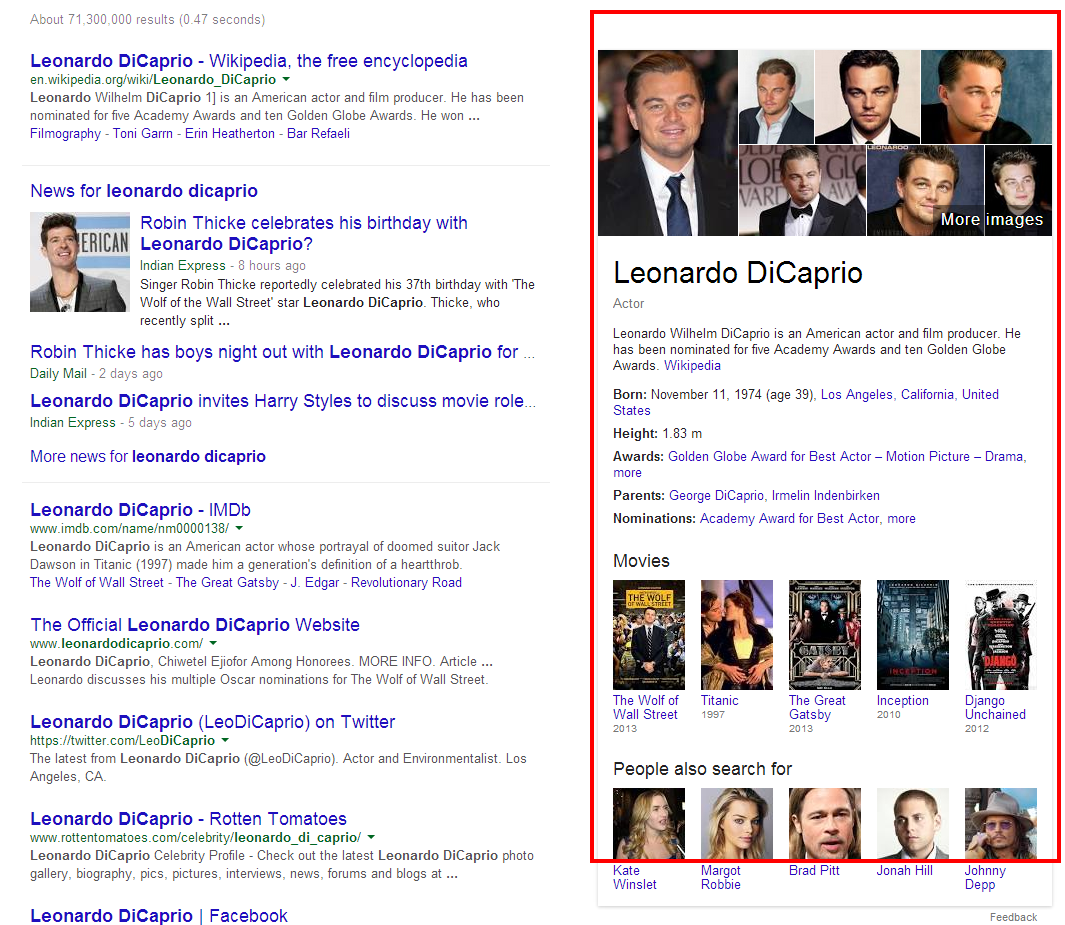The width and height of the screenshot is (1065, 925).
Task: Open Leonardo DiCaprio Facebook result
Action: tap(159, 915)
